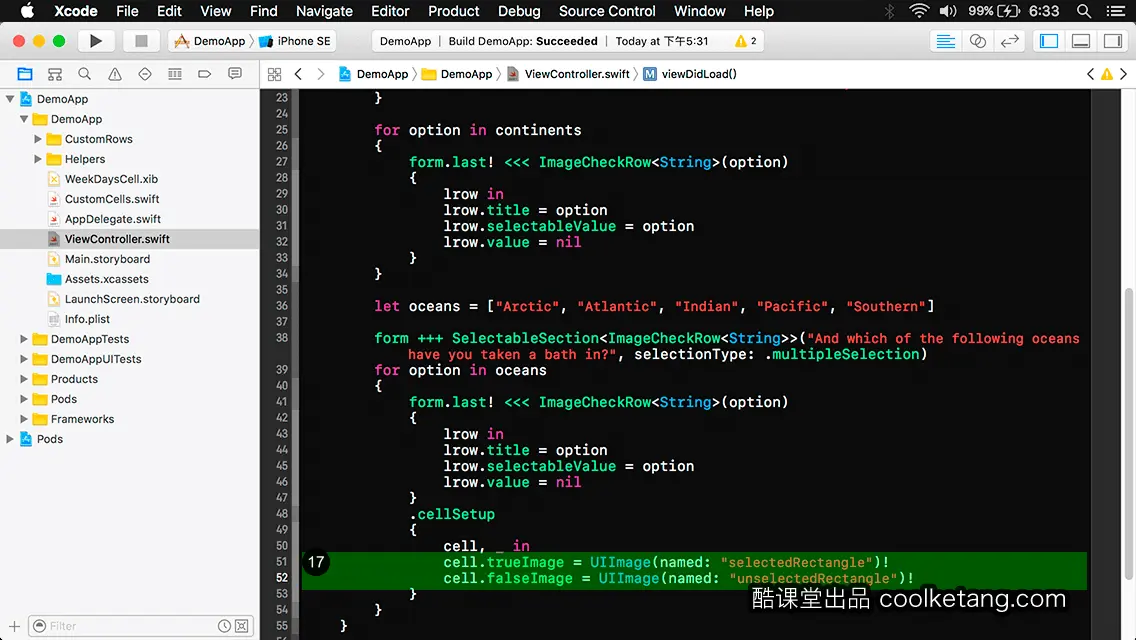Expand the Helpers folder
Image resolution: width=1136 pixels, height=640 pixels.
(x=38, y=159)
